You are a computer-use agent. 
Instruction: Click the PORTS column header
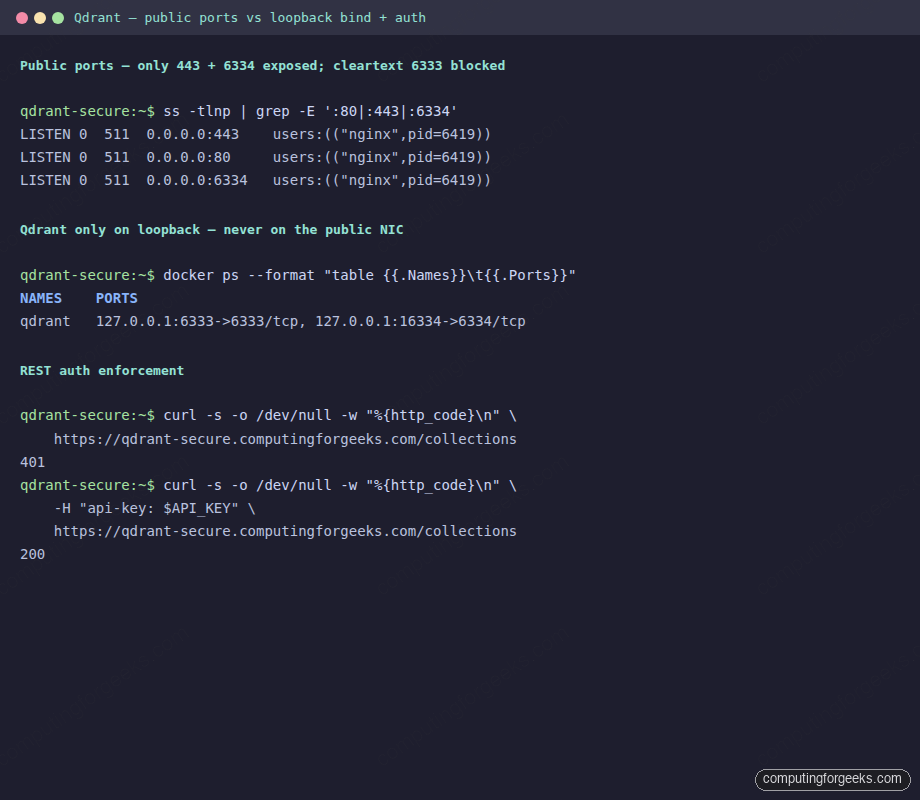coord(117,298)
